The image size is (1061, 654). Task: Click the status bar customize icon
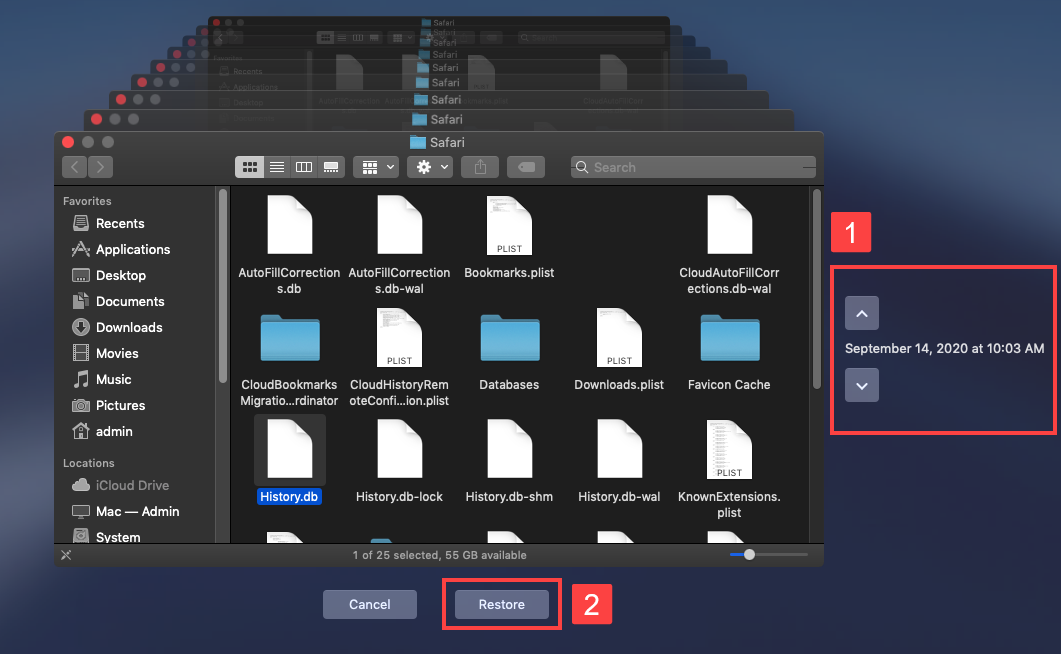[x=66, y=555]
